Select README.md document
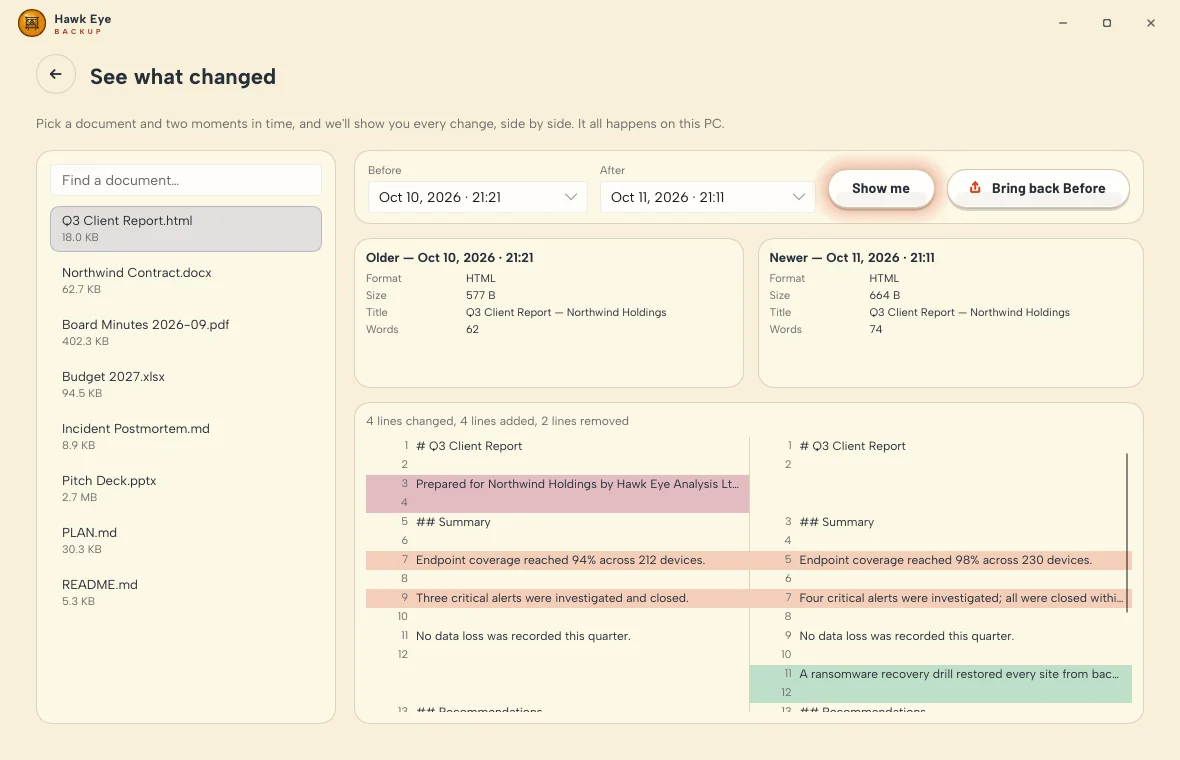The height and width of the screenshot is (760, 1180). [186, 592]
